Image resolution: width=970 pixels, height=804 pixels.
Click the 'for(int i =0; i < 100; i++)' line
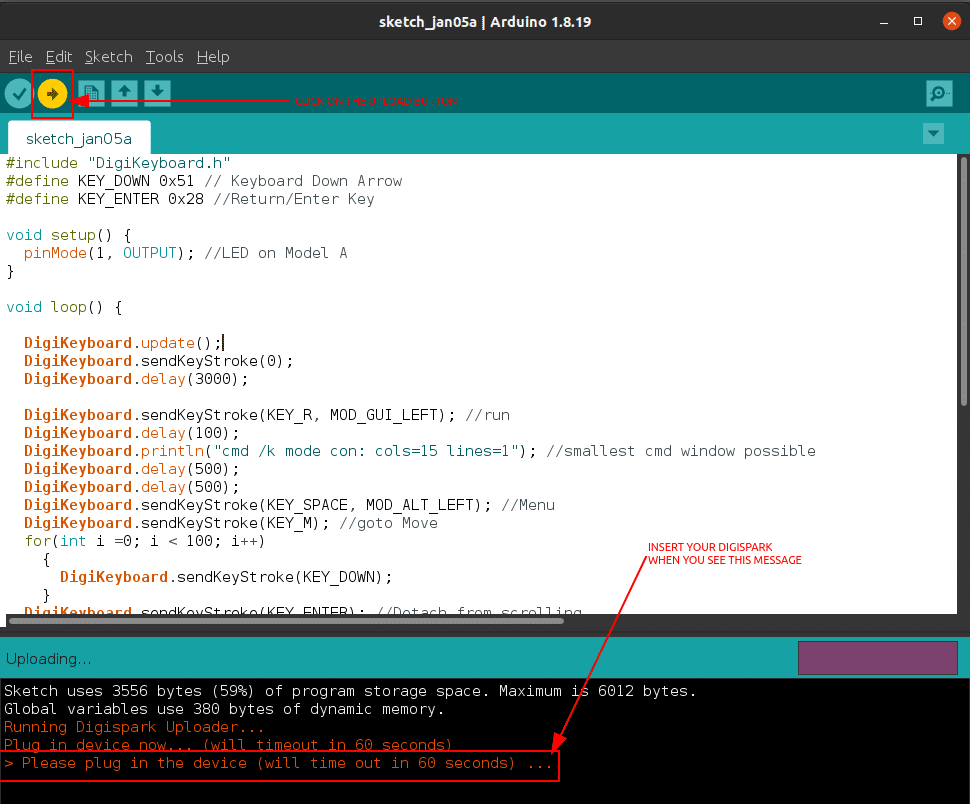tap(145, 541)
